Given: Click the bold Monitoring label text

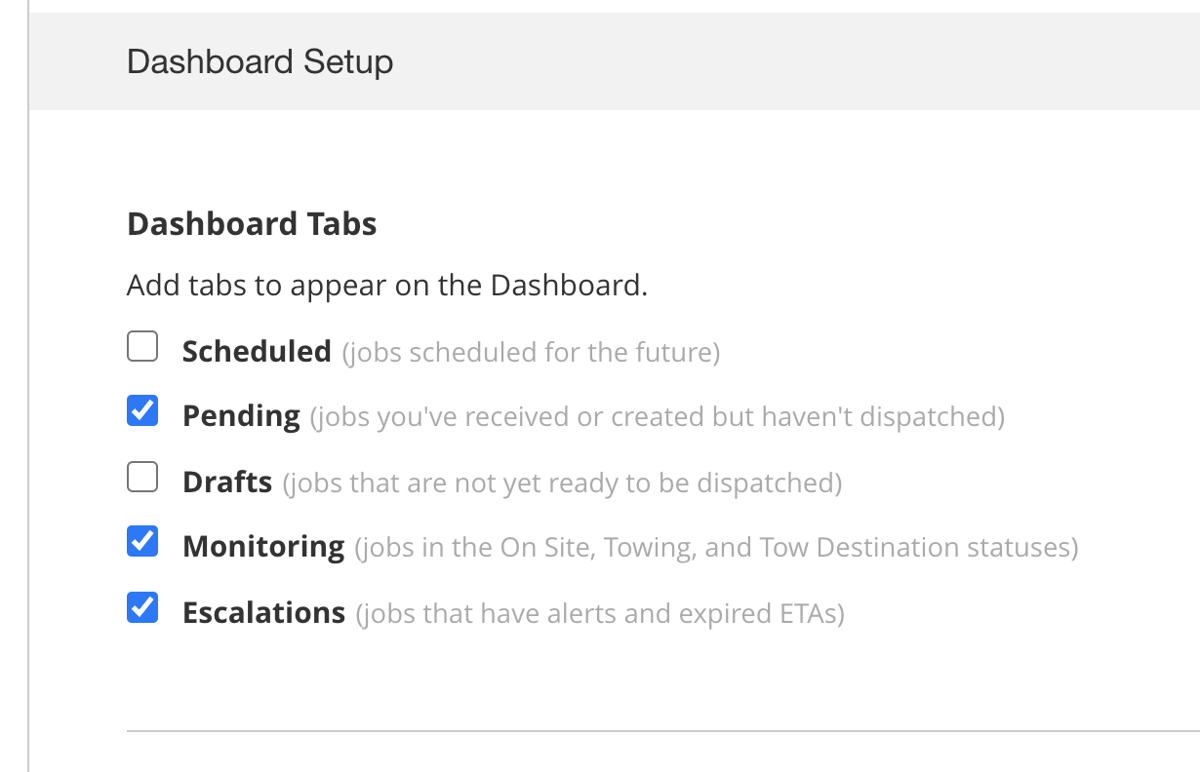Looking at the screenshot, I should coord(262,546).
